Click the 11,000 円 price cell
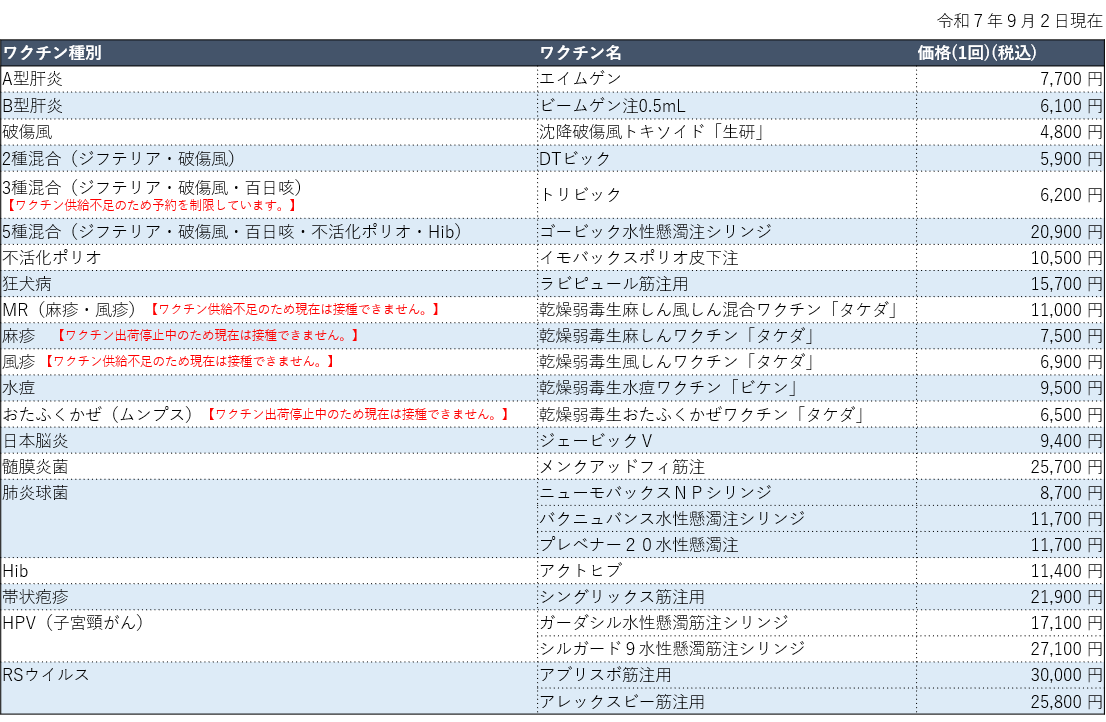 pyautogui.click(x=1010, y=310)
